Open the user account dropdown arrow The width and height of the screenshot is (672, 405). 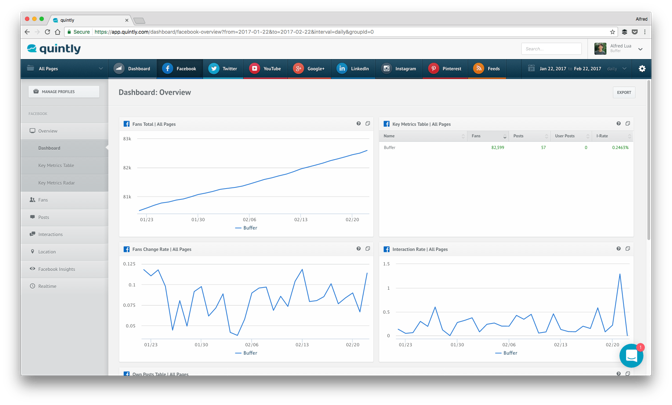point(640,49)
